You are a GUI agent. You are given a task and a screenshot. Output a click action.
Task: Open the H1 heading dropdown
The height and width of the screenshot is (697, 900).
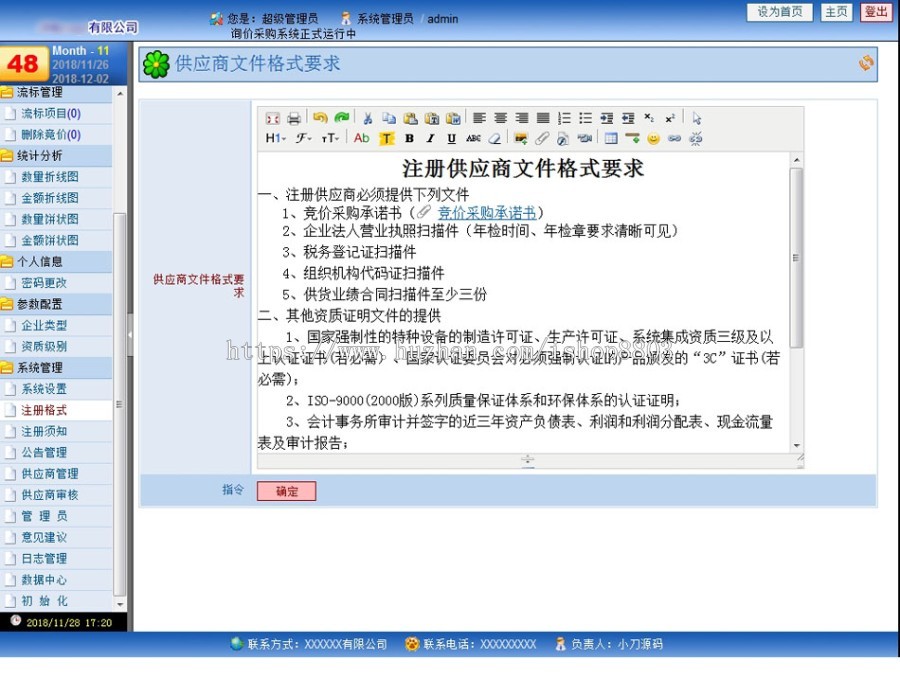pyautogui.click(x=276, y=138)
